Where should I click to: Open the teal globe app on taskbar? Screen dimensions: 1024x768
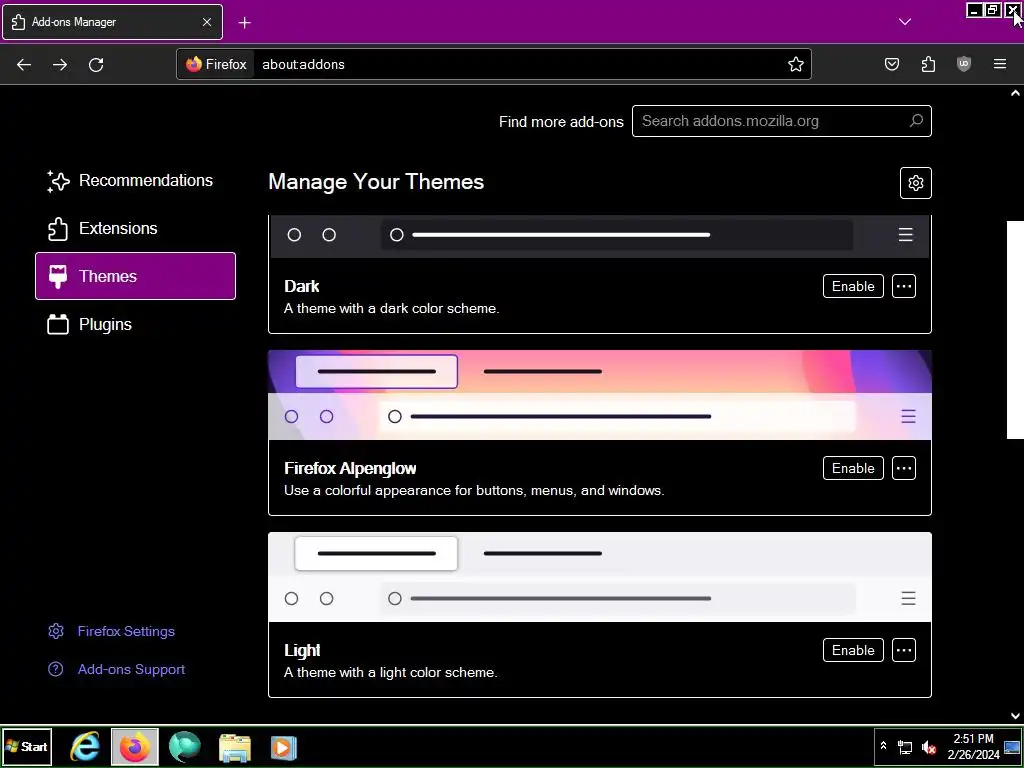coord(184,746)
